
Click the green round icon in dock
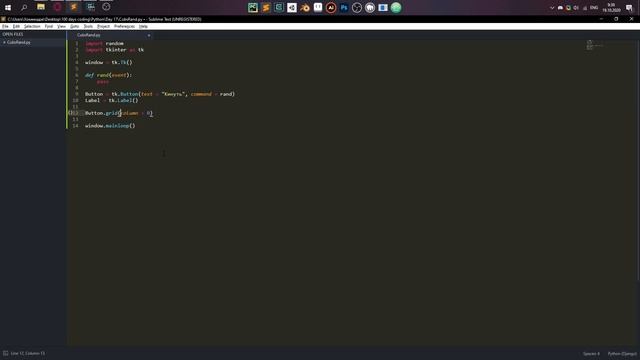(396, 7)
